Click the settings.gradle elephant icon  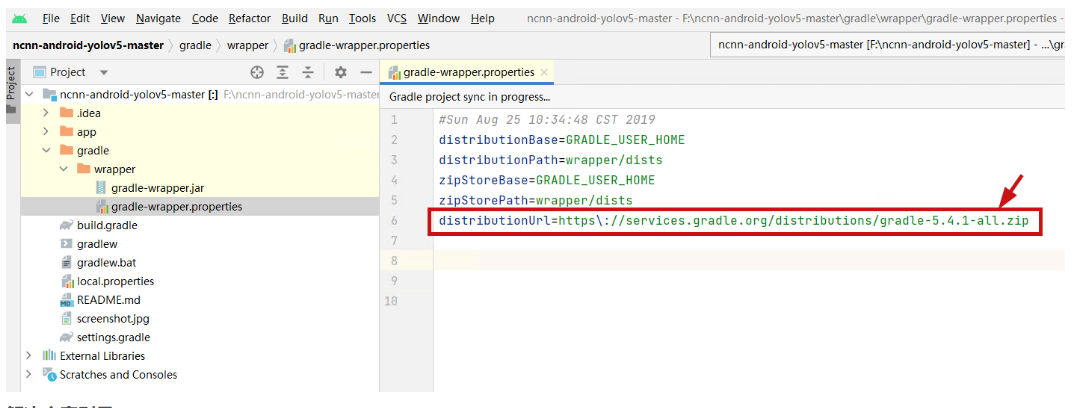[67, 338]
